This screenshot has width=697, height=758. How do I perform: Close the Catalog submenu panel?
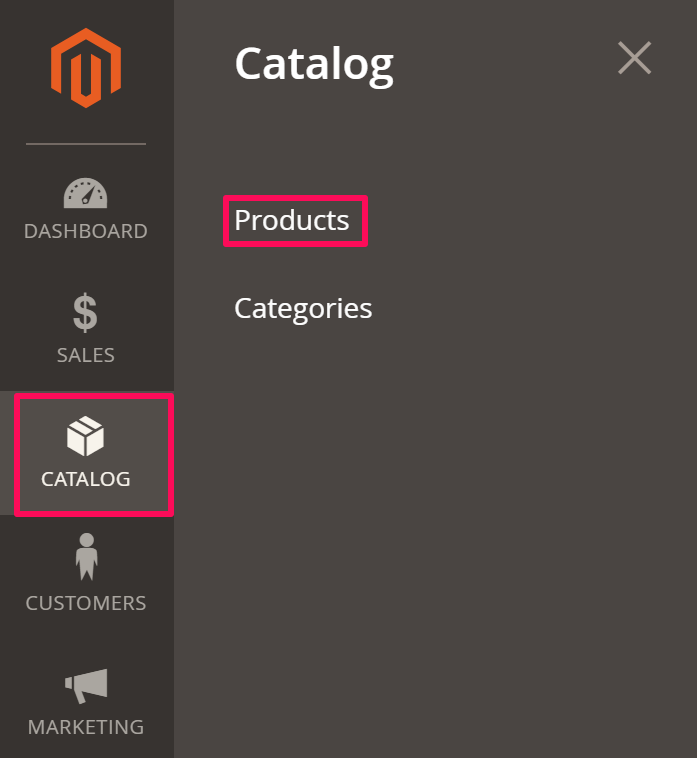point(634,59)
